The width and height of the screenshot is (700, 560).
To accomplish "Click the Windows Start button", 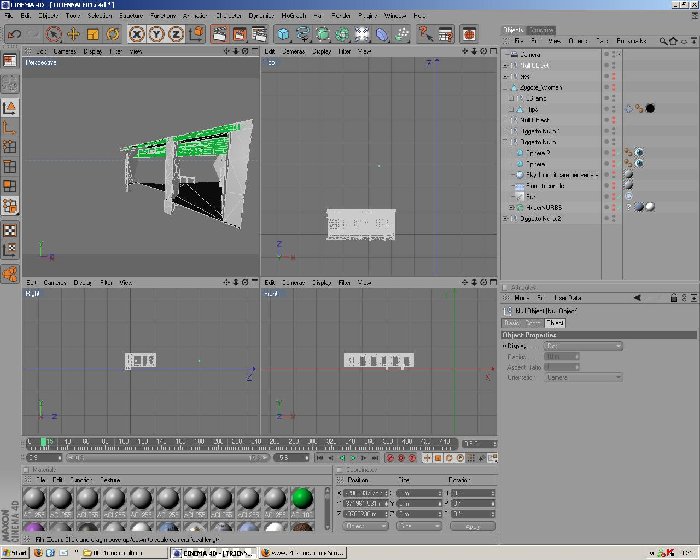I will [x=15, y=553].
